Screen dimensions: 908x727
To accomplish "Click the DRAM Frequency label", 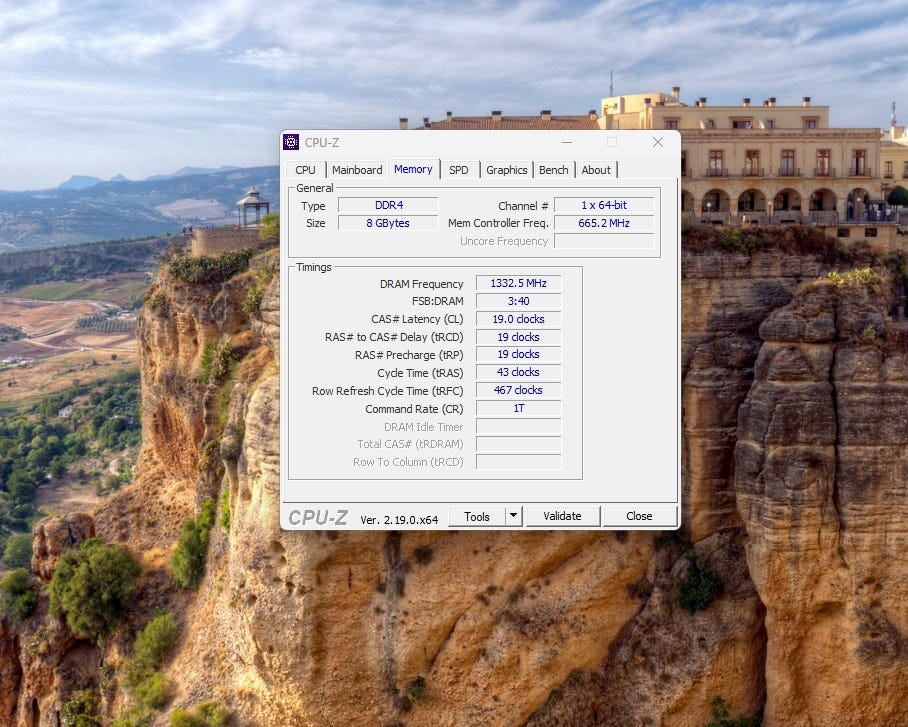I will (x=422, y=284).
